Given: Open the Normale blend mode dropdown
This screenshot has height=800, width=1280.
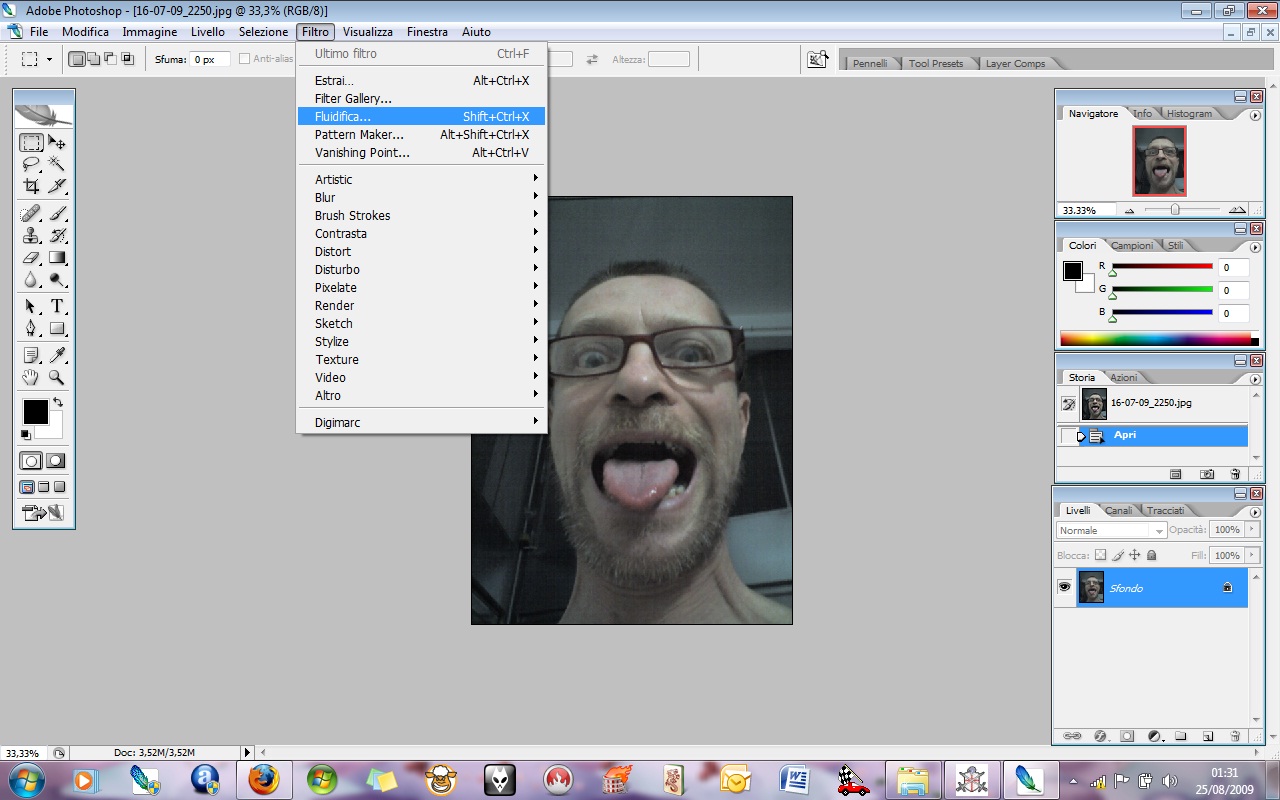Looking at the screenshot, I should coord(1111,530).
